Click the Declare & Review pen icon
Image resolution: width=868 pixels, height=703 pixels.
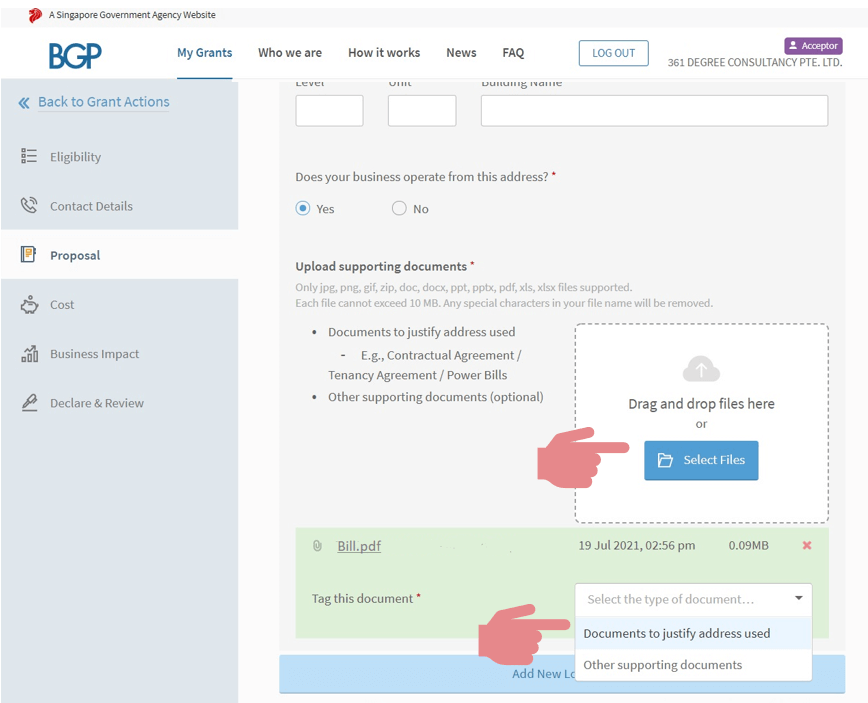pyautogui.click(x=29, y=403)
